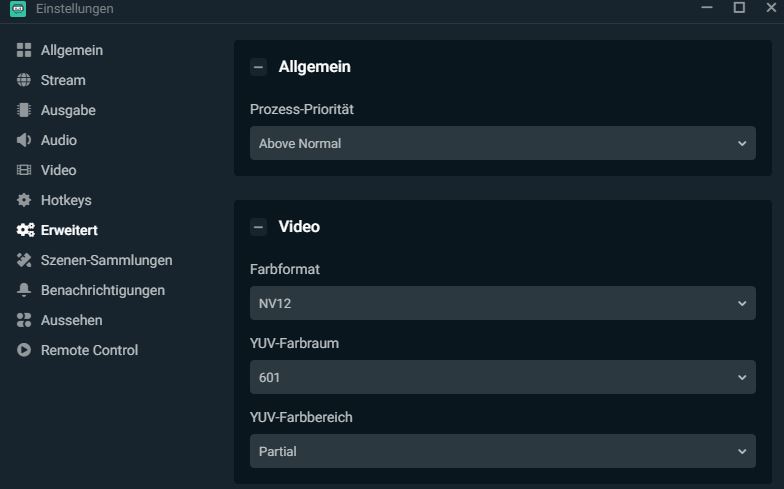Click the Ausgabe chip icon

tap(24, 110)
